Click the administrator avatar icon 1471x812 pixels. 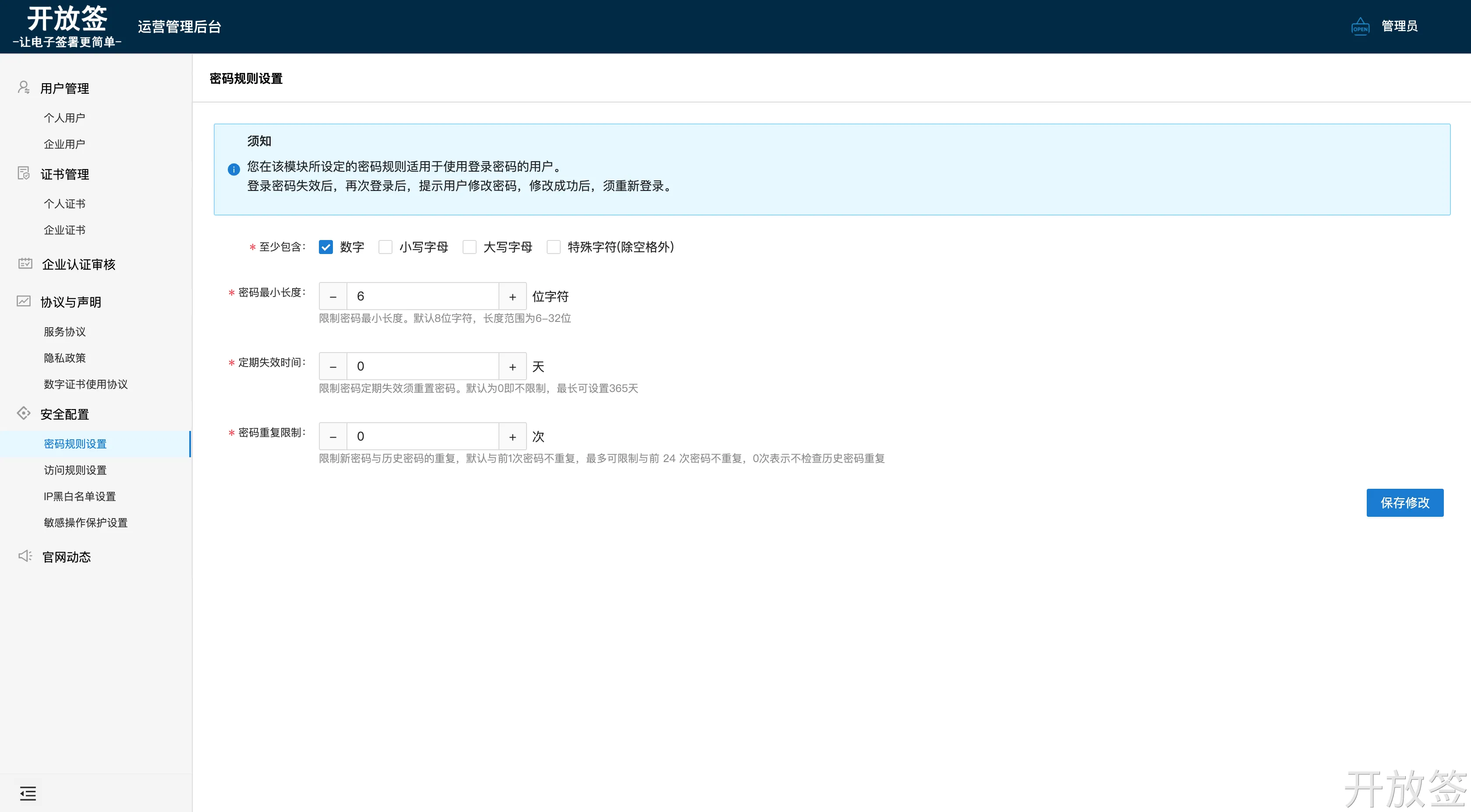(x=1360, y=26)
